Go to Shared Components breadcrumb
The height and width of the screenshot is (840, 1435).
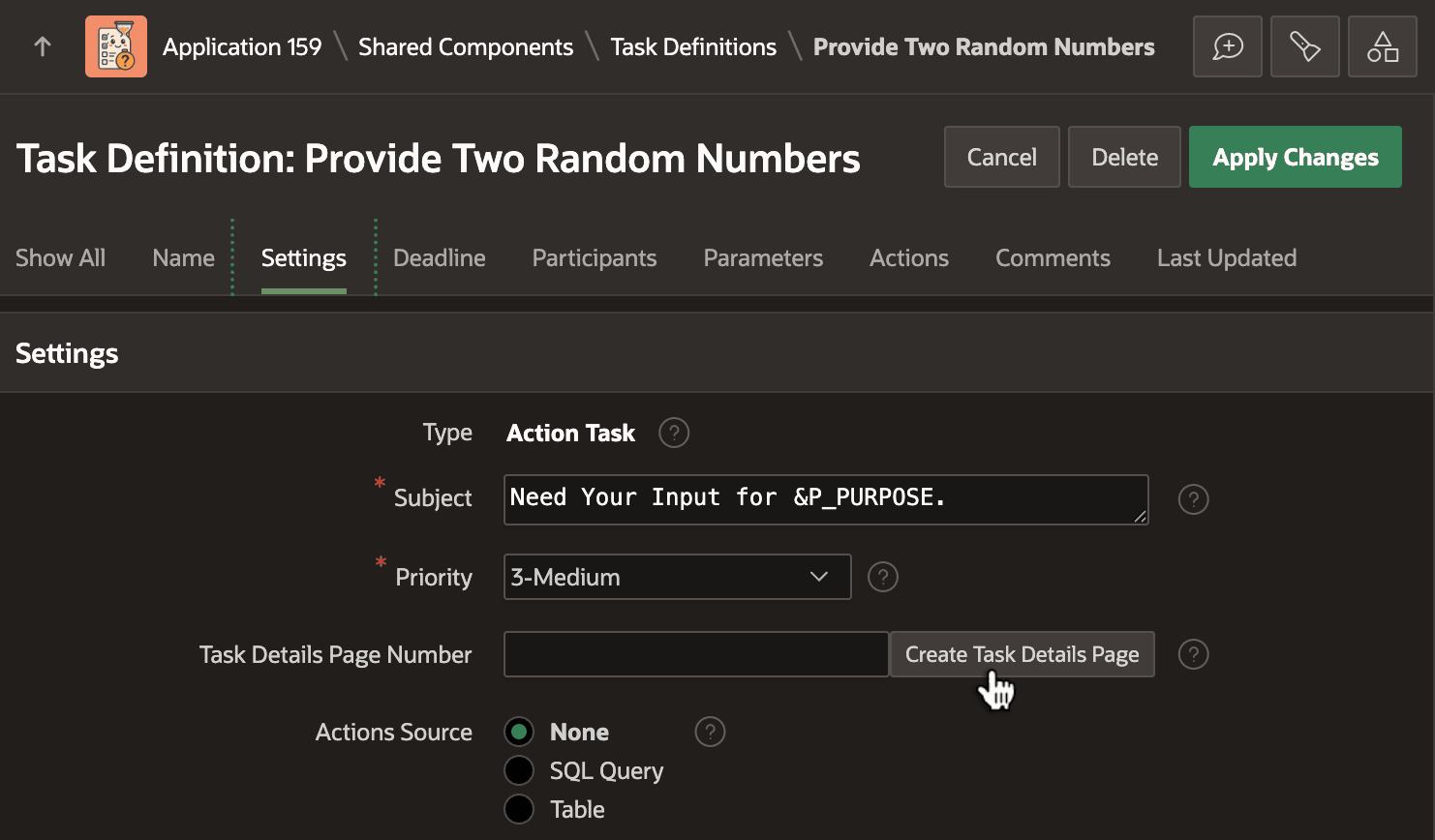click(x=466, y=46)
